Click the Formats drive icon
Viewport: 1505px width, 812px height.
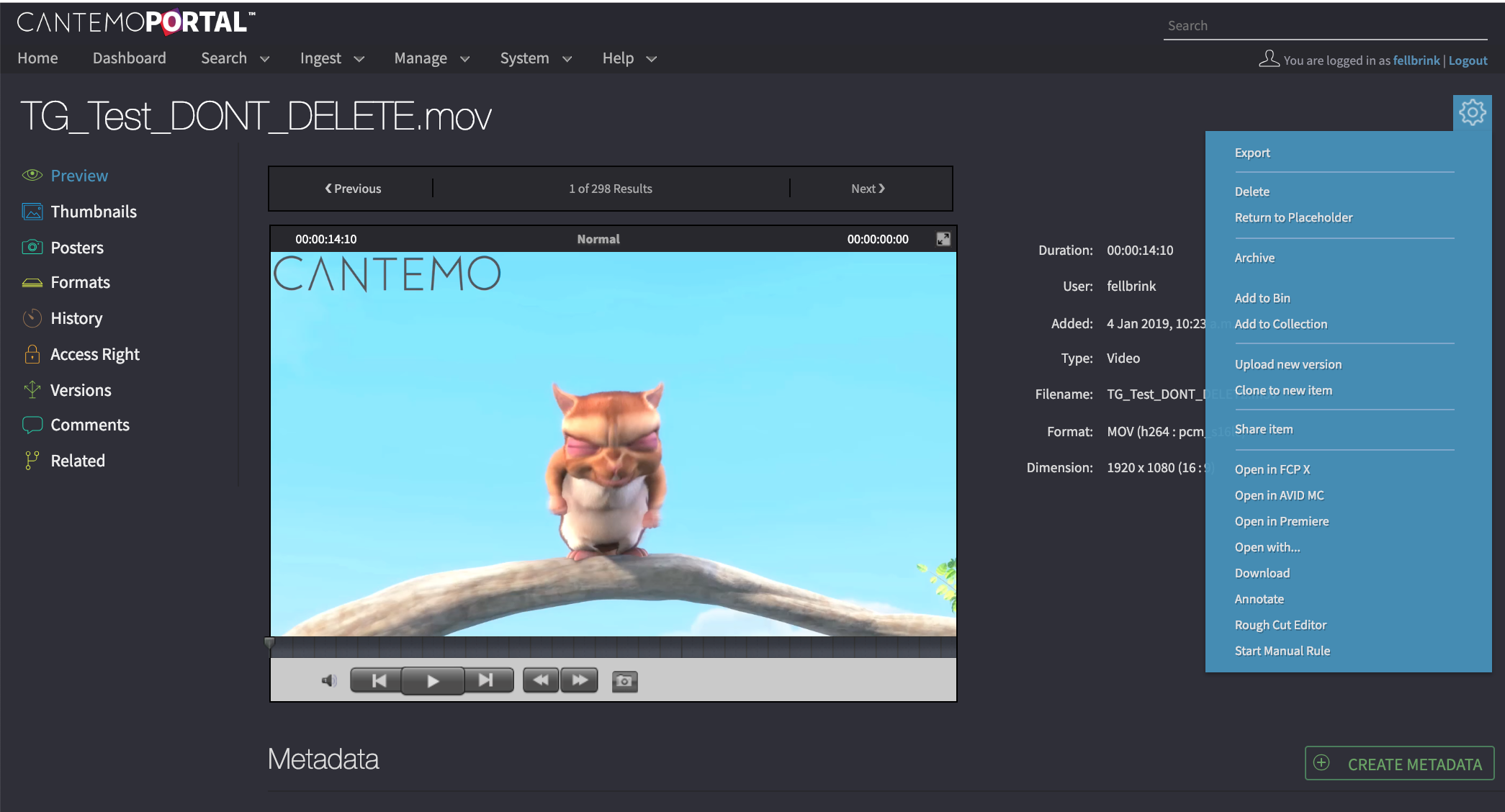(x=32, y=282)
